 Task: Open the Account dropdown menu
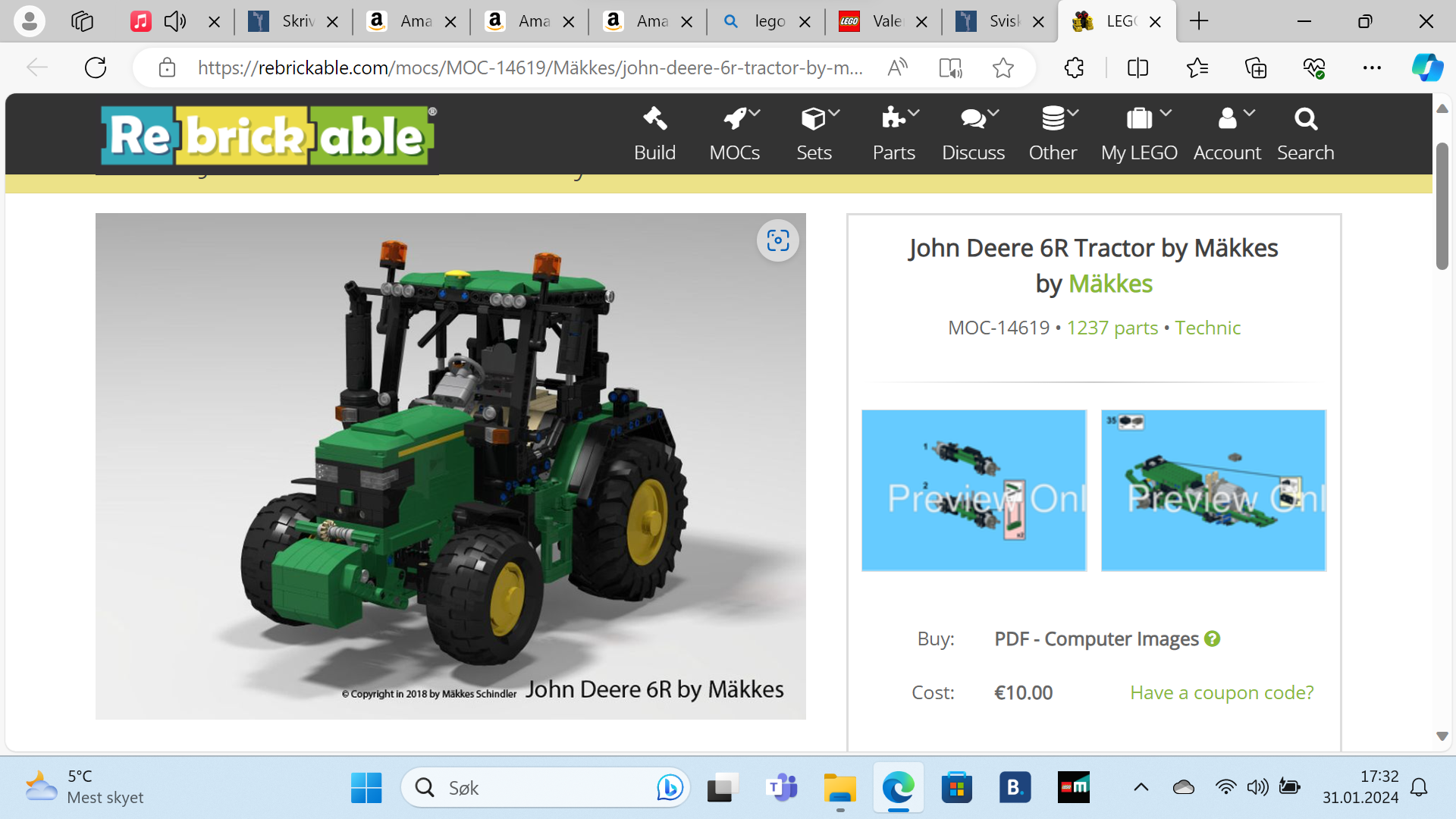coord(1227,134)
